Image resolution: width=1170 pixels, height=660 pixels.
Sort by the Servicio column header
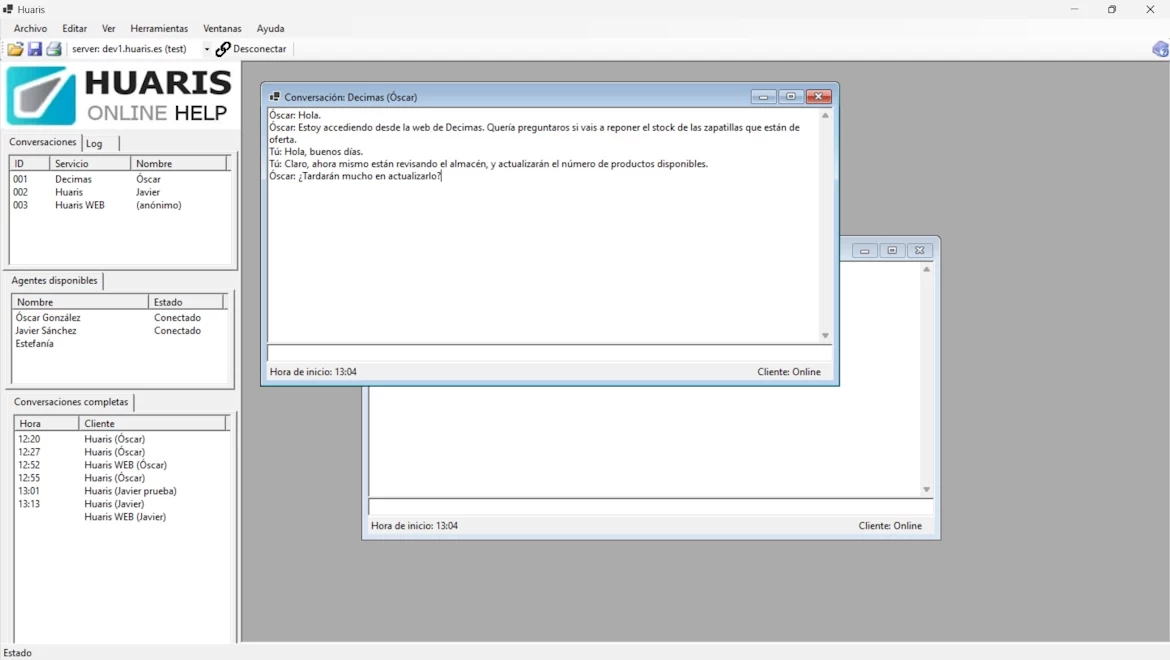(x=90, y=163)
